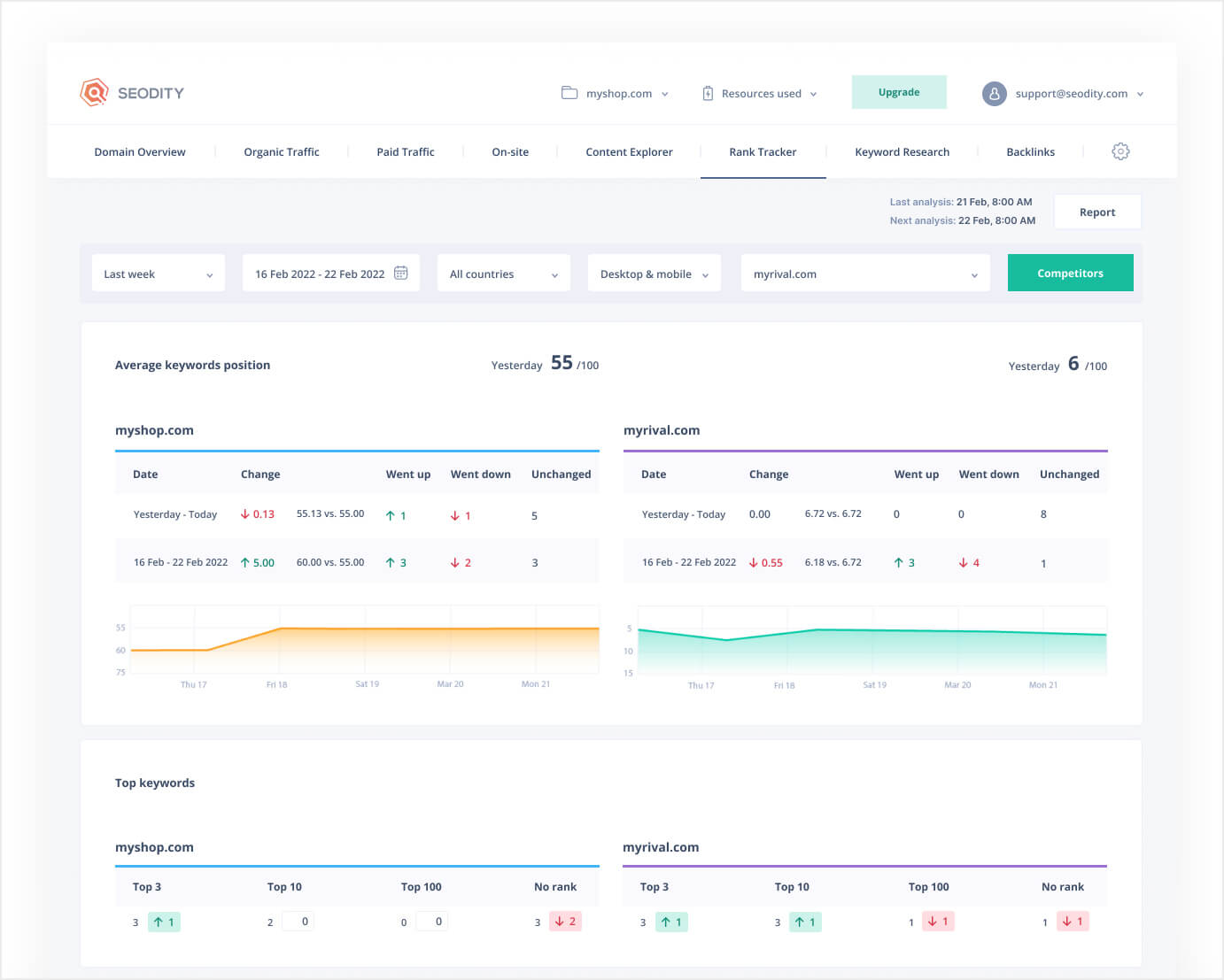The image size is (1224, 980).
Task: Open the support@seodity.com account menu
Action: pos(1063,93)
